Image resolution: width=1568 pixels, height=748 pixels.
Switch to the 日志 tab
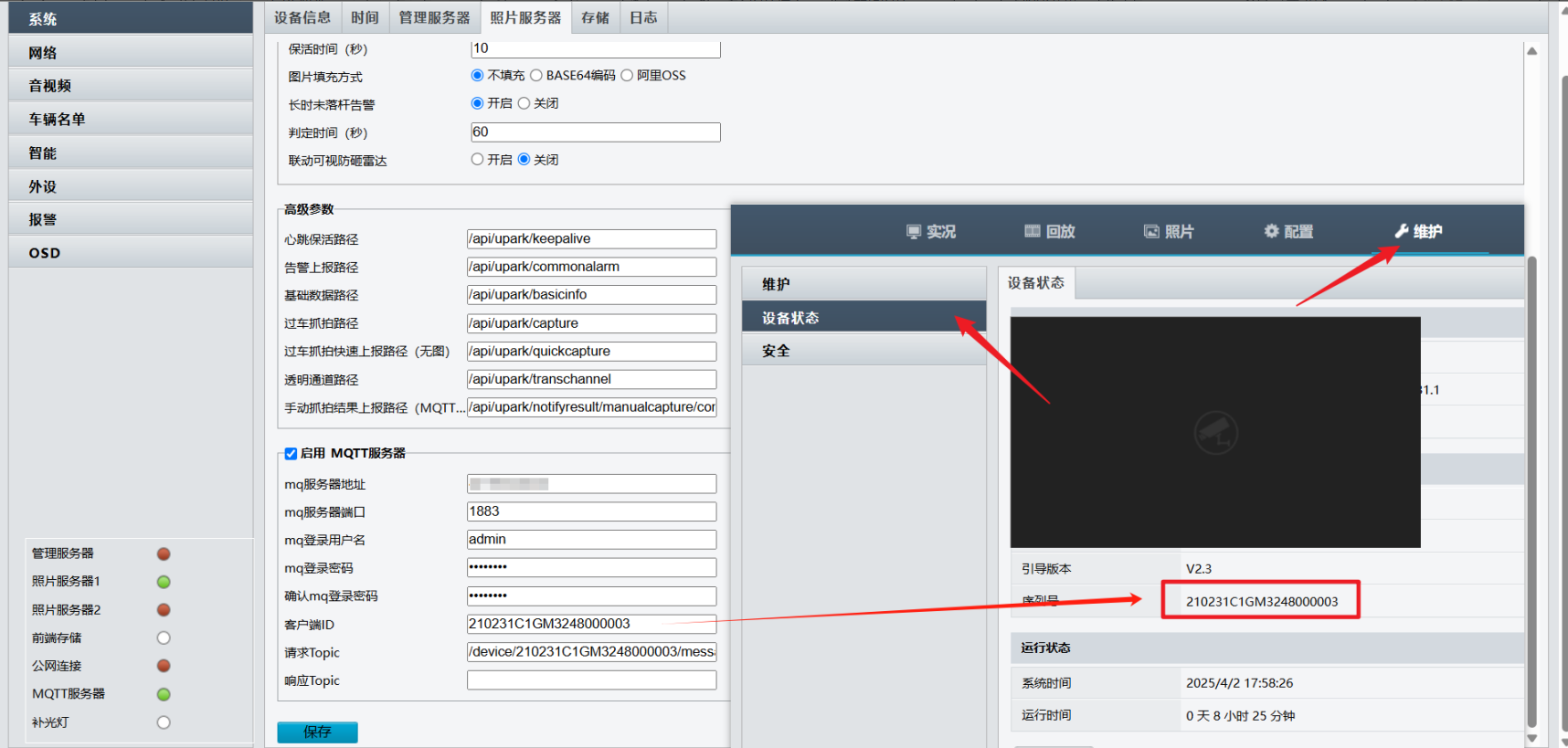(x=643, y=17)
